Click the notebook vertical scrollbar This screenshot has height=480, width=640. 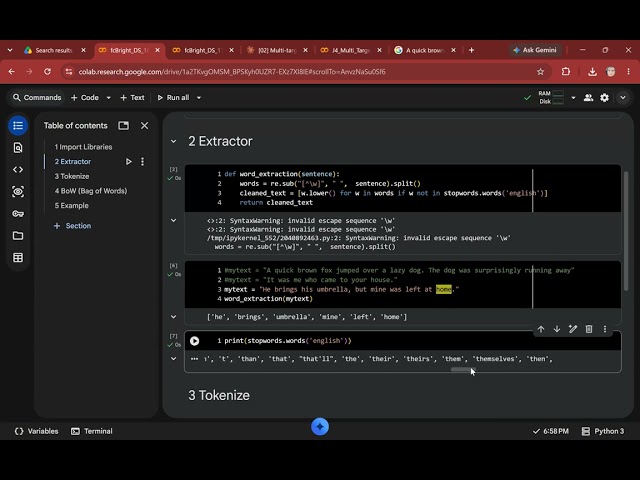pyautogui.click(x=626, y=231)
